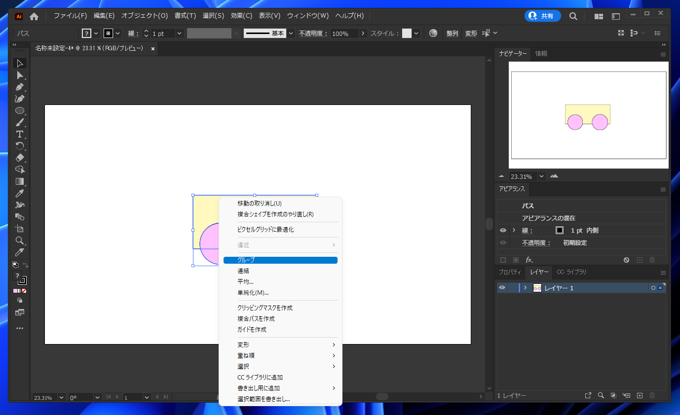Click the Navigator preview thumbnail
680x415 pixels.
pyautogui.click(x=588, y=115)
